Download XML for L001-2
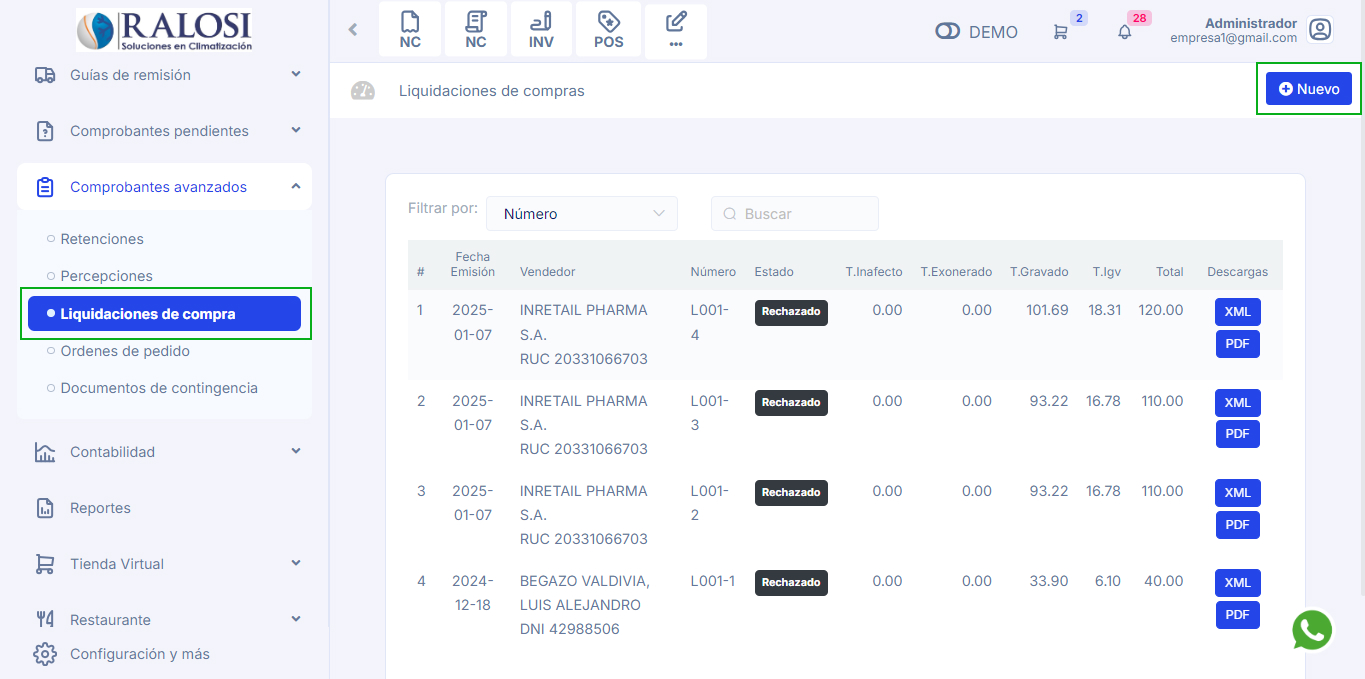 1238,493
